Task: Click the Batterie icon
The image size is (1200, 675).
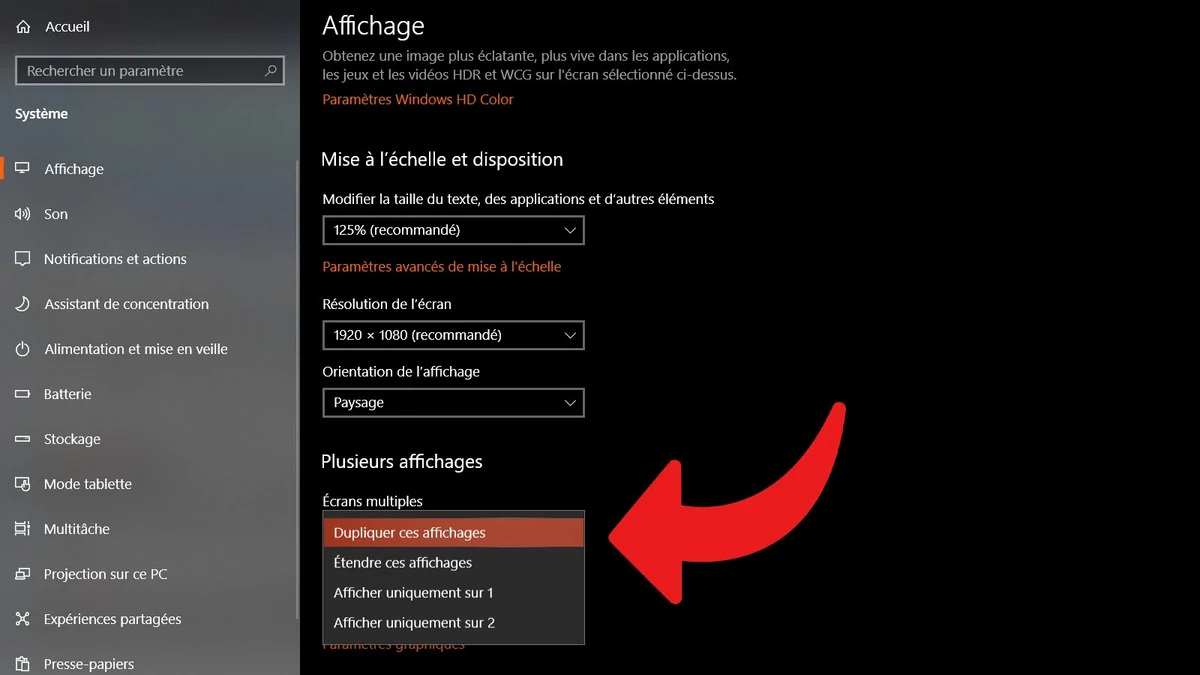Action: pyautogui.click(x=23, y=394)
